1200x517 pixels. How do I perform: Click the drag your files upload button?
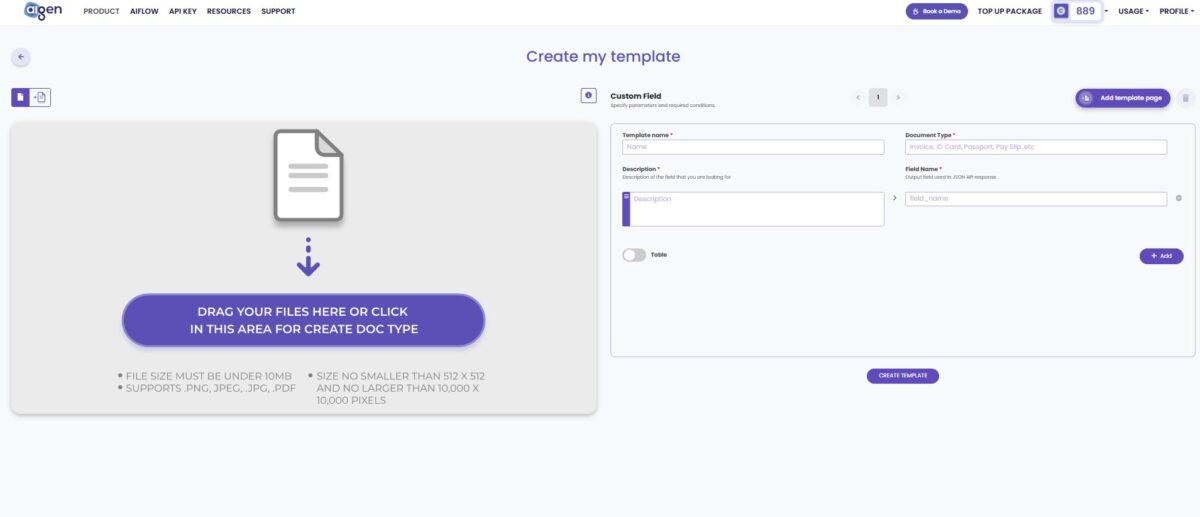(x=304, y=320)
